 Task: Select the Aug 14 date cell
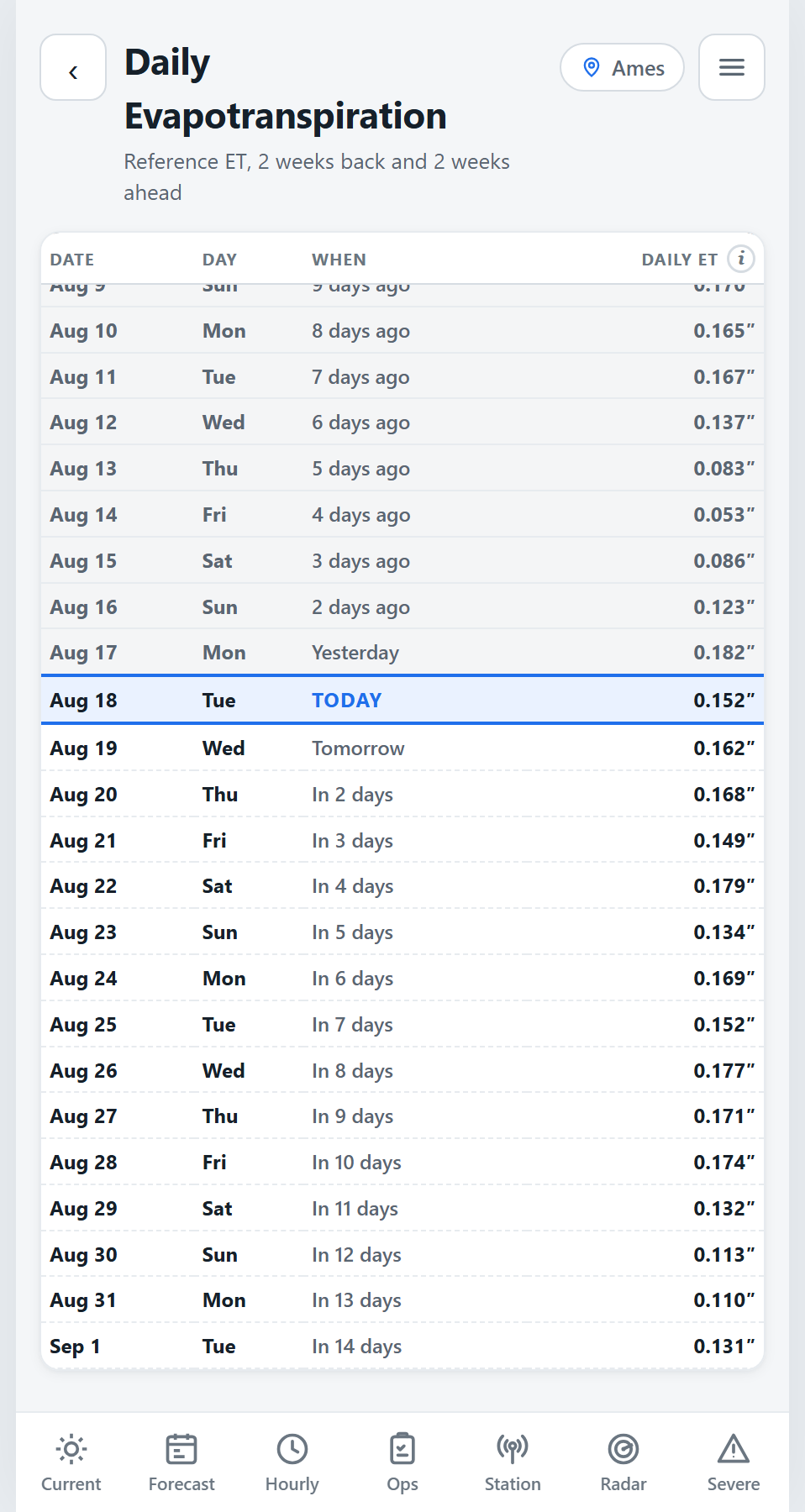[83, 515]
